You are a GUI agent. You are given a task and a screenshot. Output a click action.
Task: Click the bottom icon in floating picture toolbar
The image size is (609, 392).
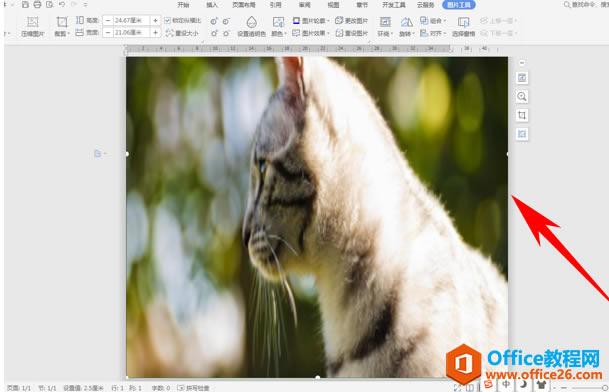522,134
